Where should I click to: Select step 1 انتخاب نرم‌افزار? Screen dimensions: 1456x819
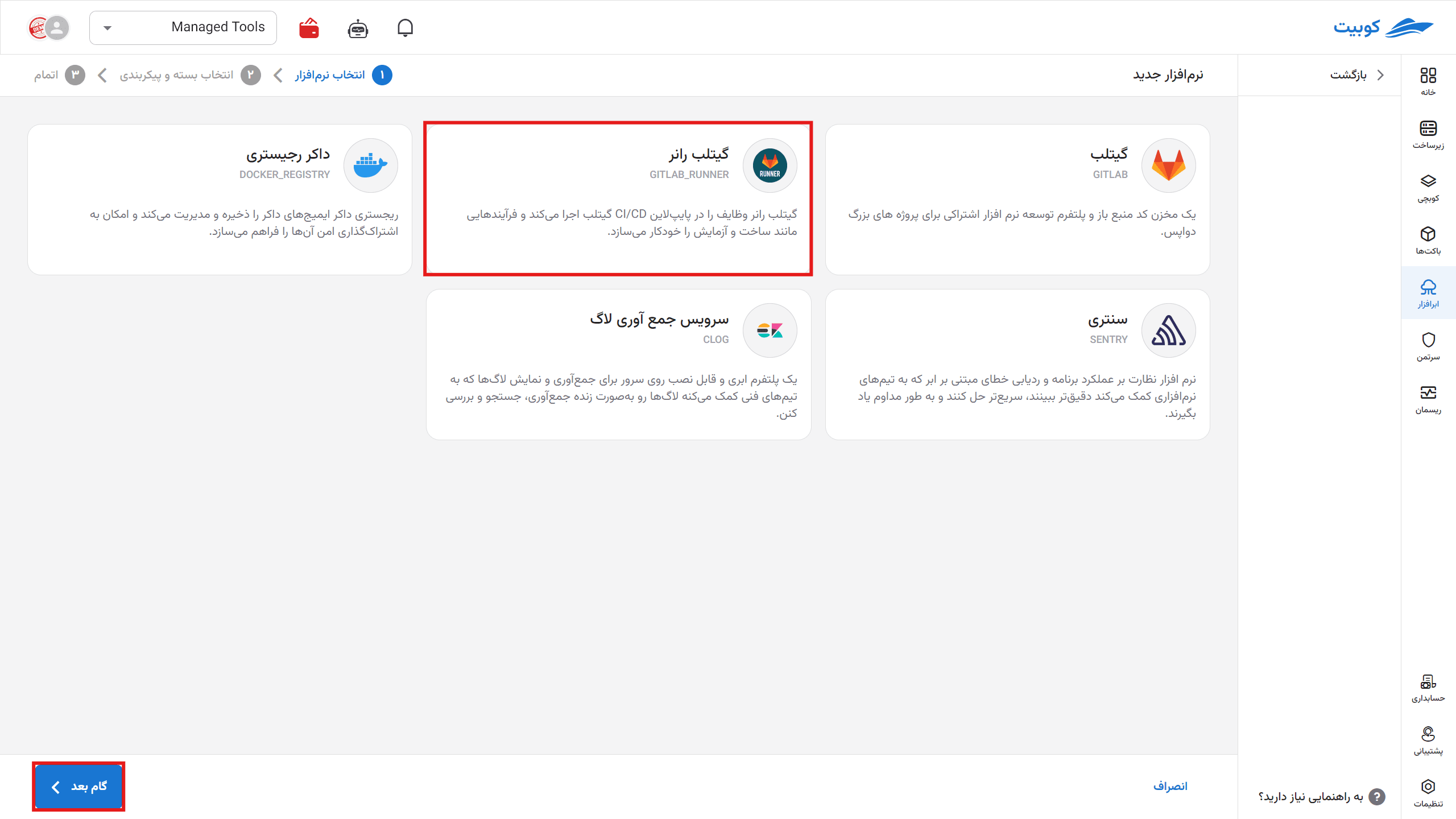point(344,75)
